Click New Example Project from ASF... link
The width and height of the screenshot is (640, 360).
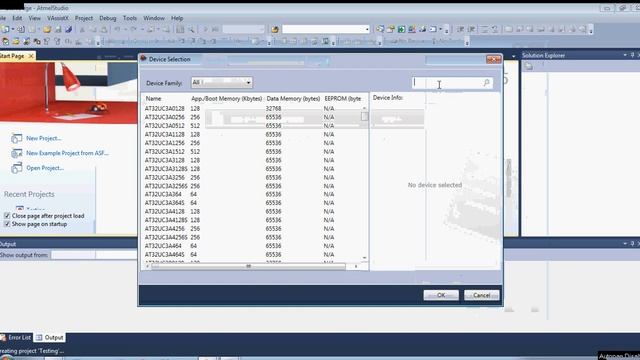click(67, 153)
